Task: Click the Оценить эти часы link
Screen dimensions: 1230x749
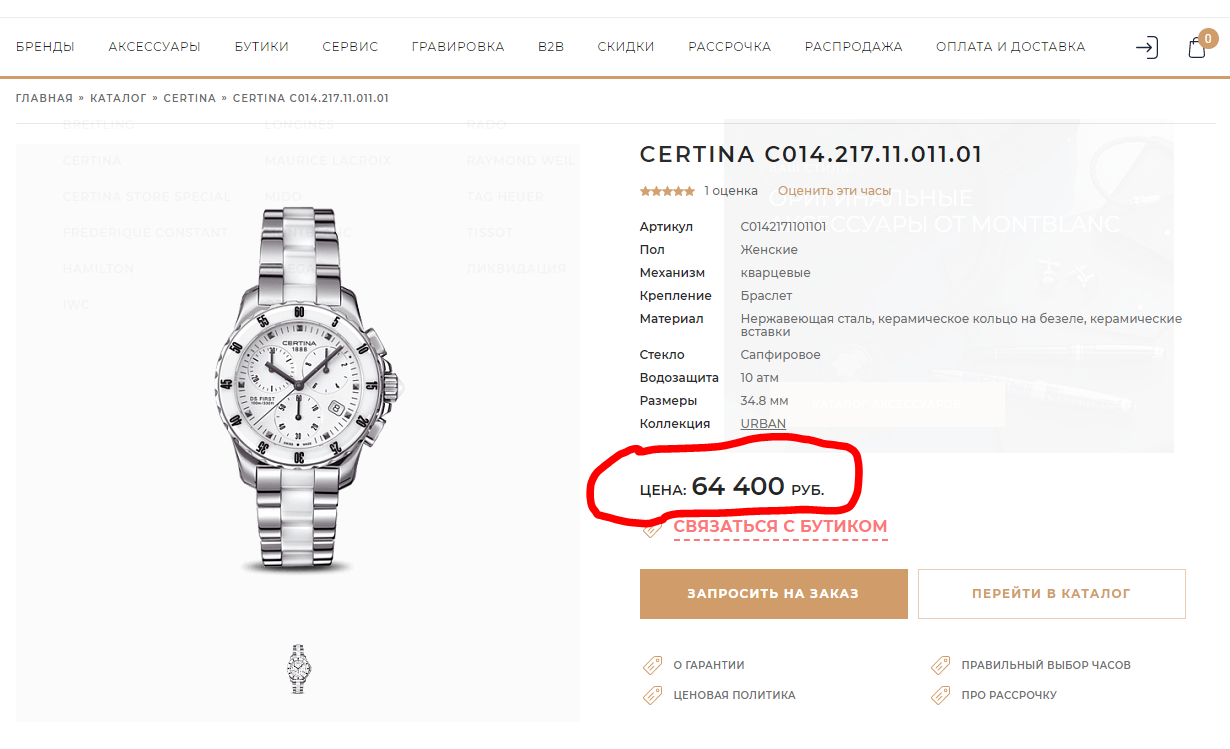Action: coord(834,191)
